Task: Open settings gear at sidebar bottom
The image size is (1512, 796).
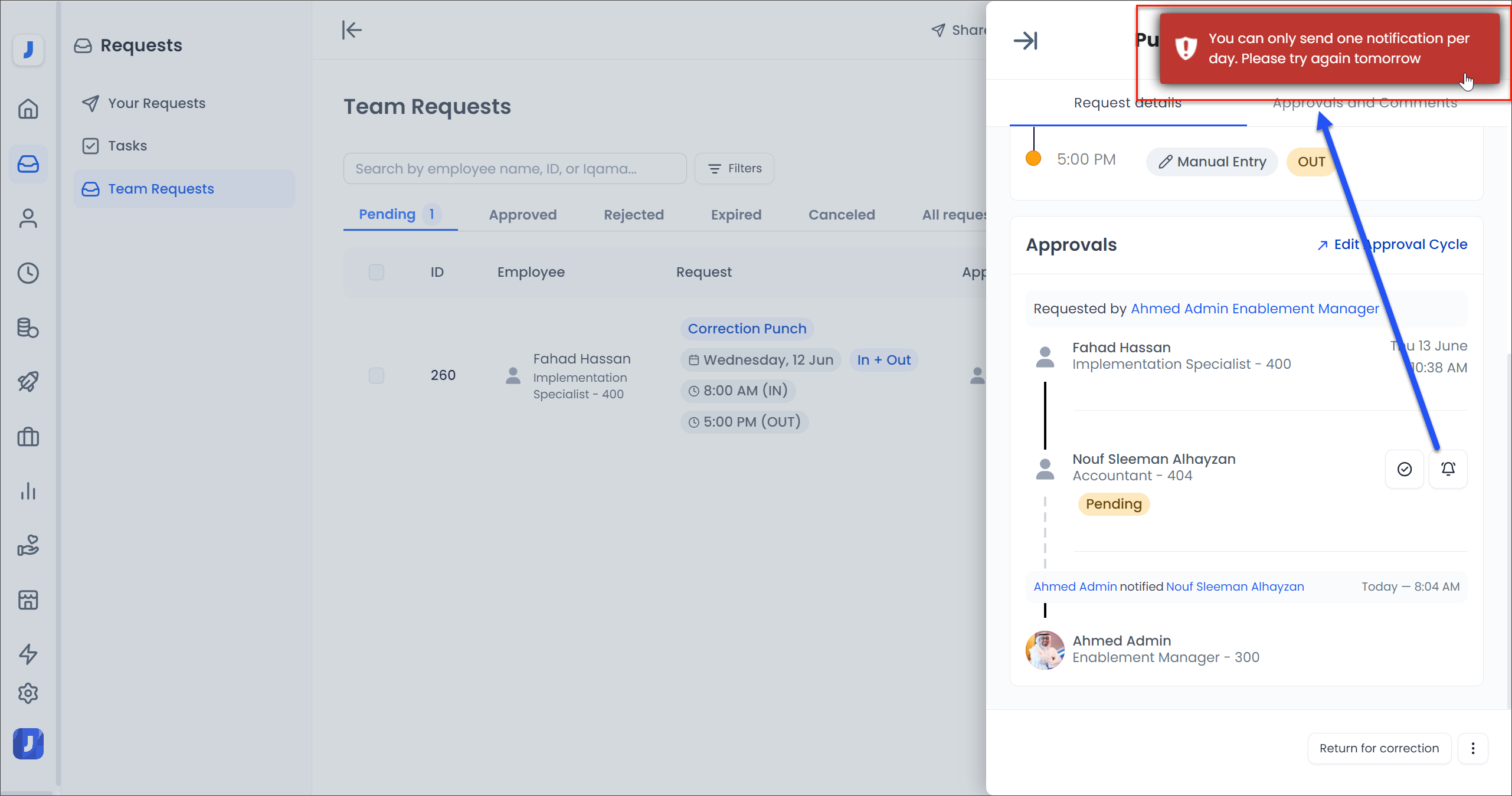Action: 28,693
